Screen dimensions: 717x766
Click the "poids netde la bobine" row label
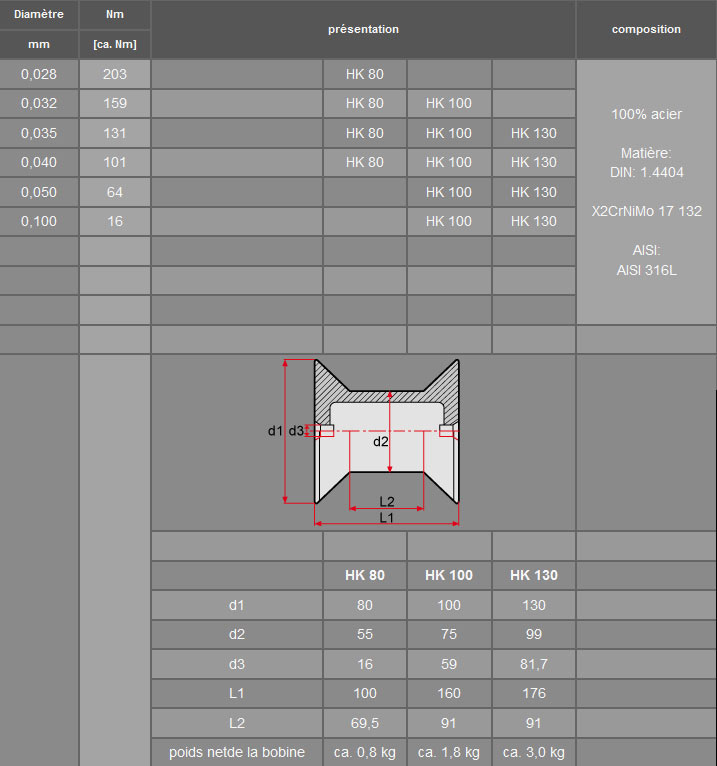(x=236, y=752)
